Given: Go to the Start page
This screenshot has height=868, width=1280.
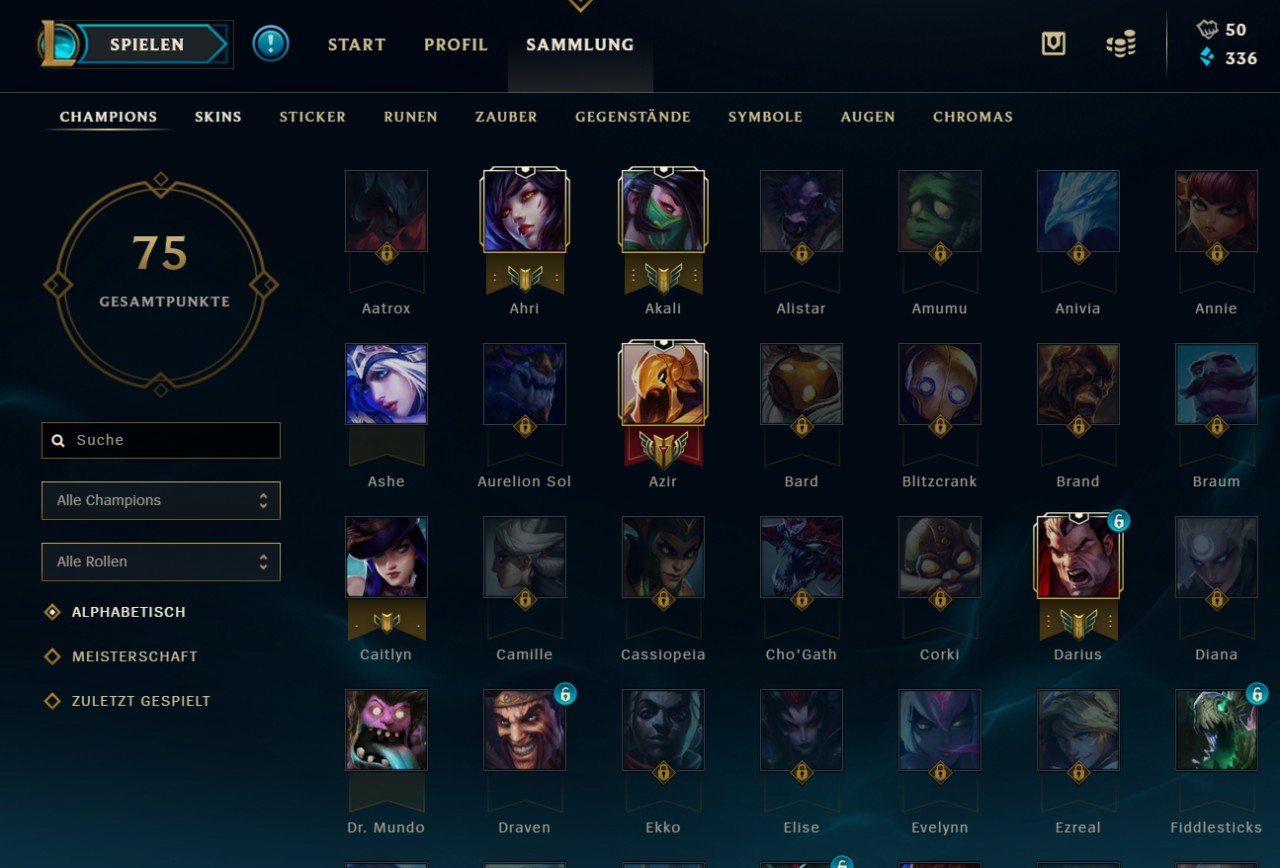Looking at the screenshot, I should pos(357,45).
